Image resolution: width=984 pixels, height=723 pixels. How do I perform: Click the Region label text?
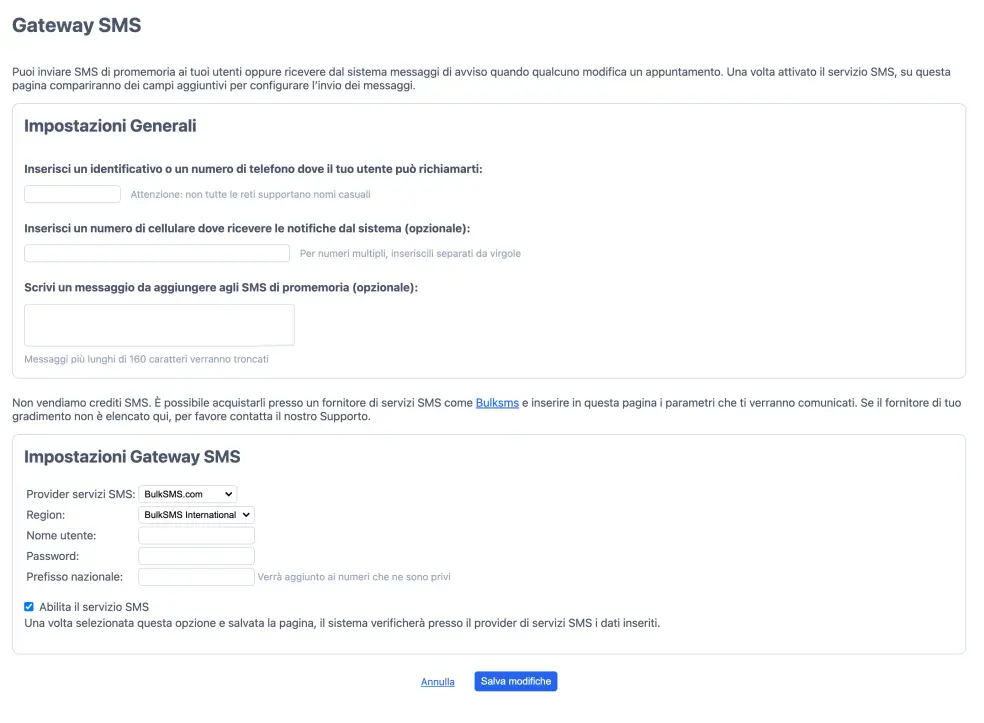[x=46, y=515]
